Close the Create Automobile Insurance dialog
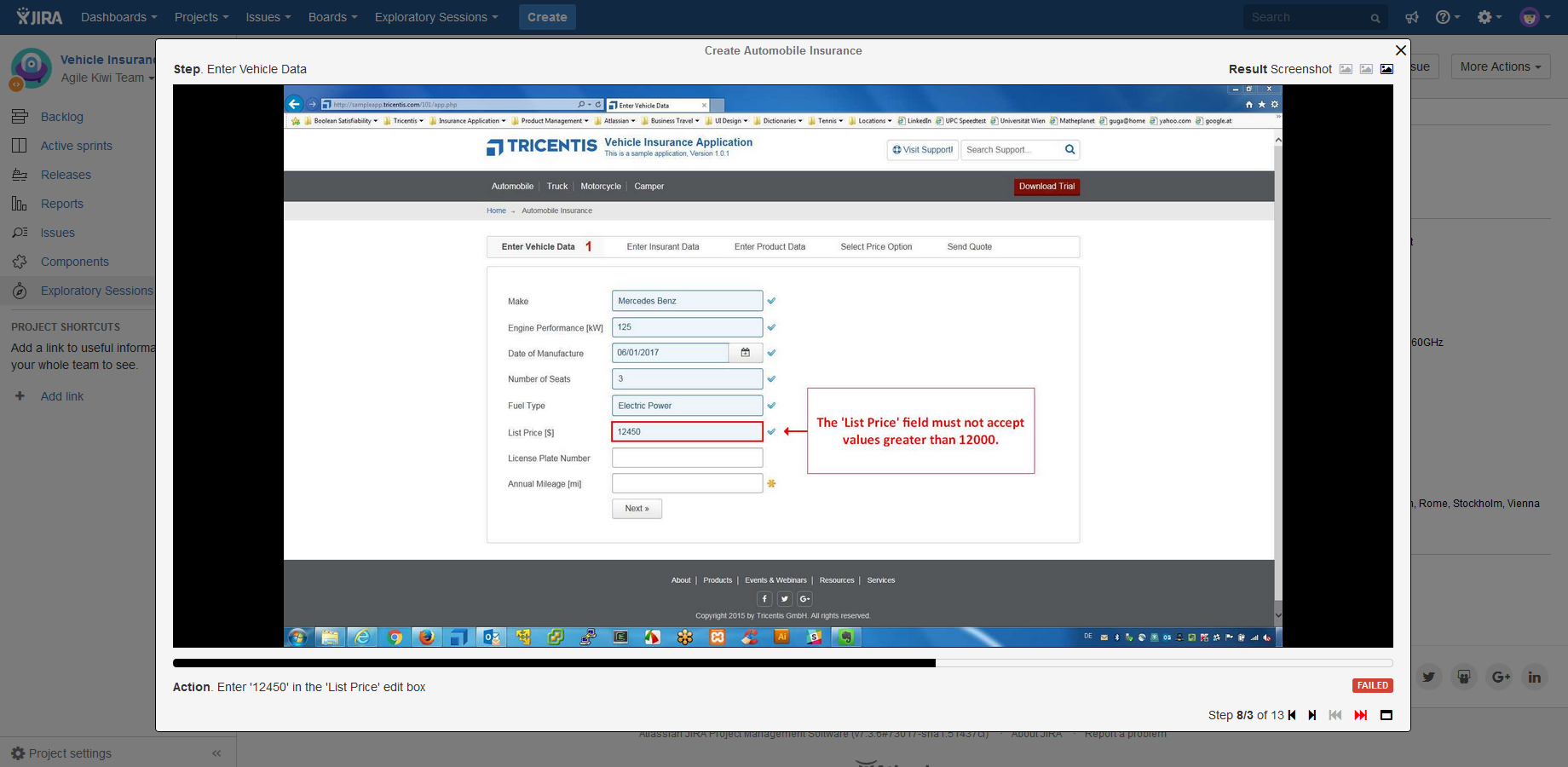Screen dimensions: 1568x767 click(x=1400, y=50)
